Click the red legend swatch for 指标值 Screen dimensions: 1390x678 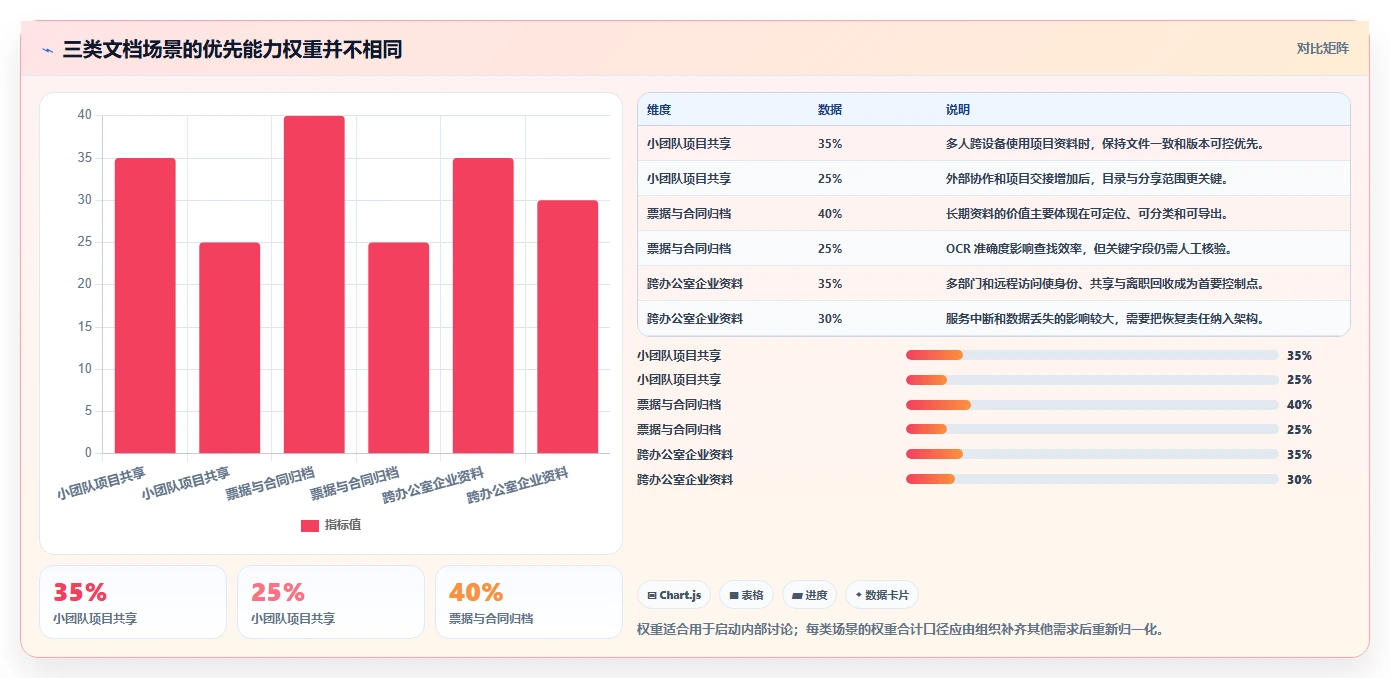310,525
